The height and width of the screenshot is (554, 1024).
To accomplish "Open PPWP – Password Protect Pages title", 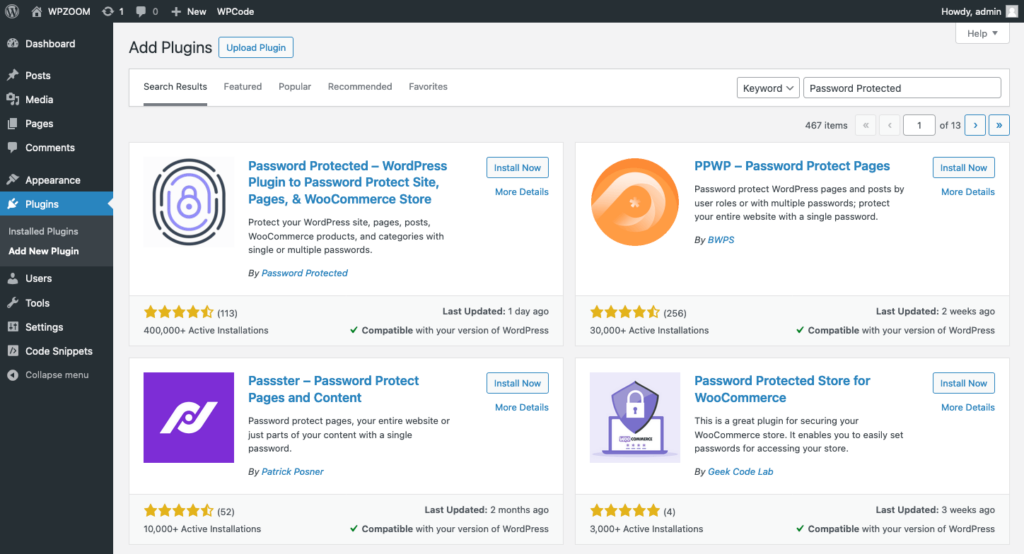I will coord(792,166).
